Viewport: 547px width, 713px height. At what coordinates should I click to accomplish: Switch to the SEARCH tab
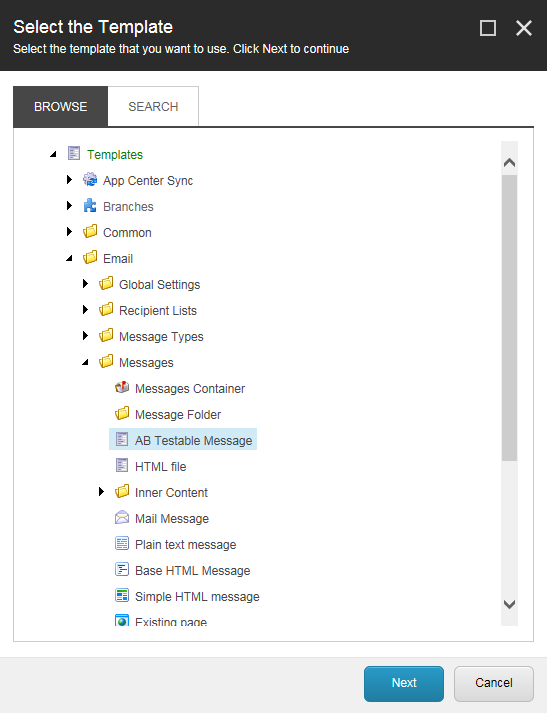(153, 106)
